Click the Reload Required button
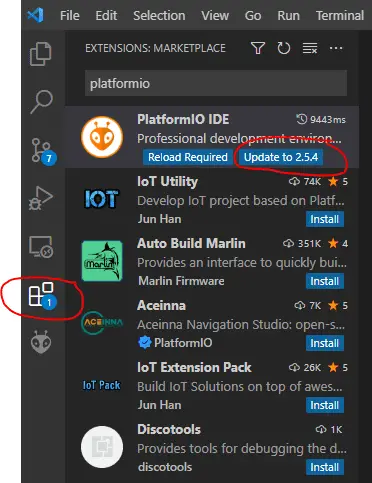Screen dimensions: 372x483 point(188,157)
